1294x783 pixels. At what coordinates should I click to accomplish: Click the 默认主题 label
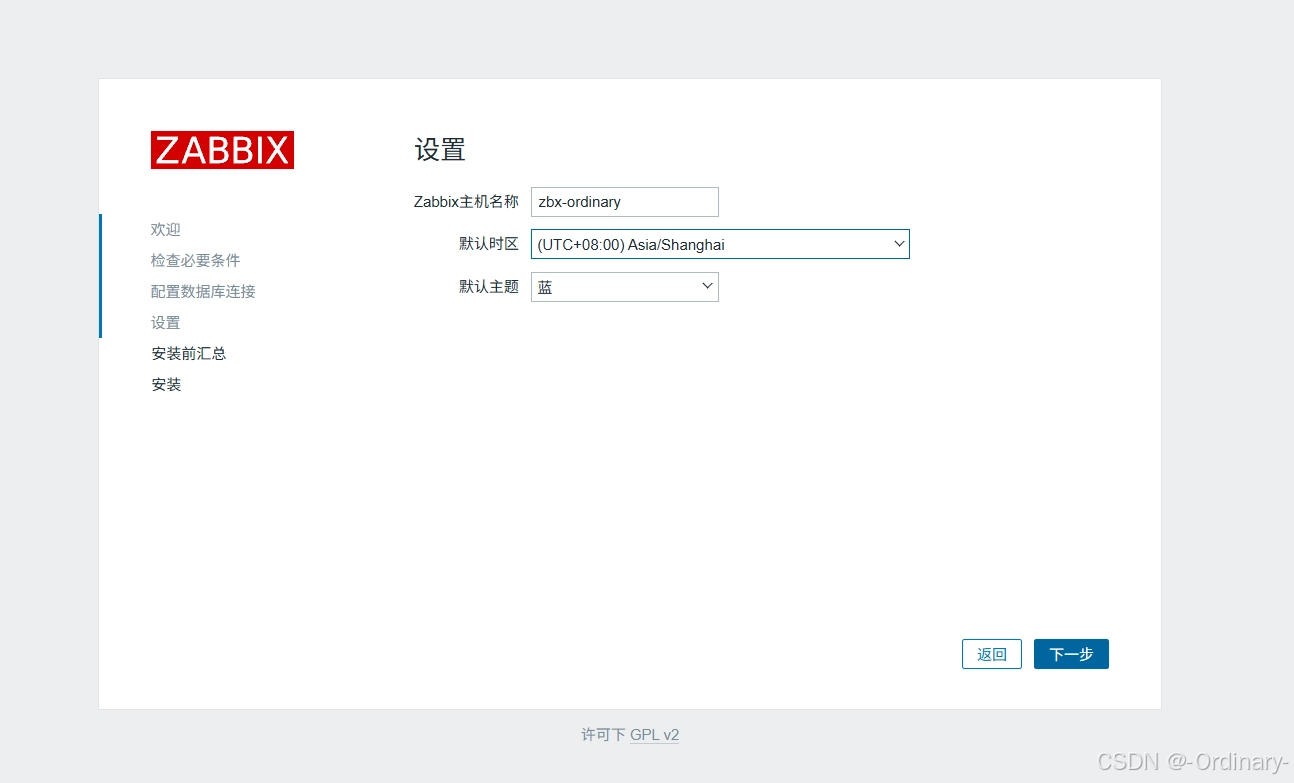[489, 287]
